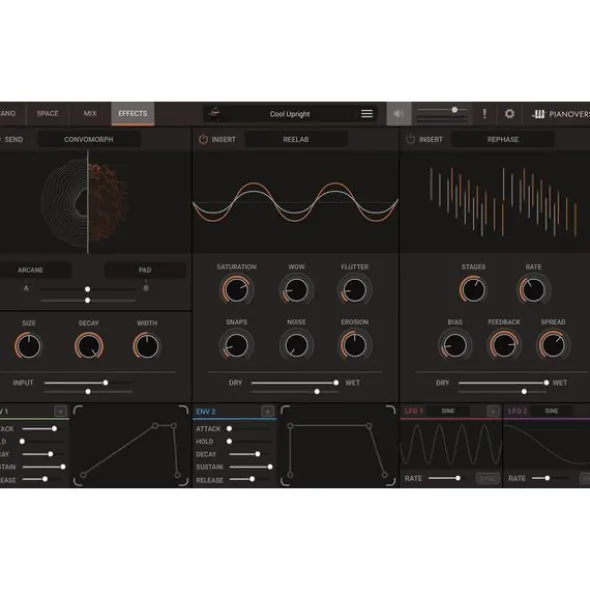Click the REELAB DRY/WET slider handle
Screen dimensions: 590x591
click(336, 383)
